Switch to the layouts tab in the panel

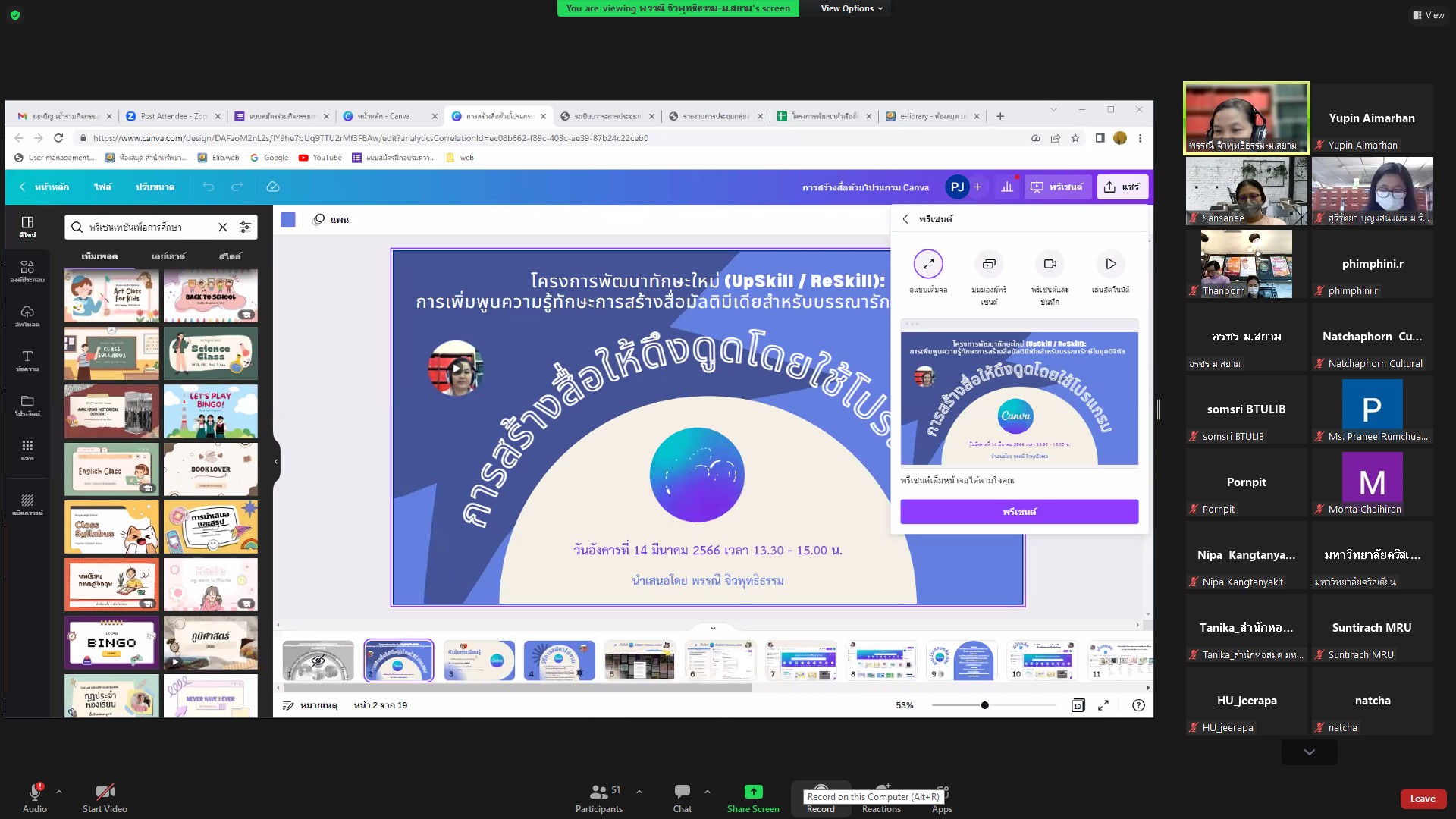click(168, 256)
